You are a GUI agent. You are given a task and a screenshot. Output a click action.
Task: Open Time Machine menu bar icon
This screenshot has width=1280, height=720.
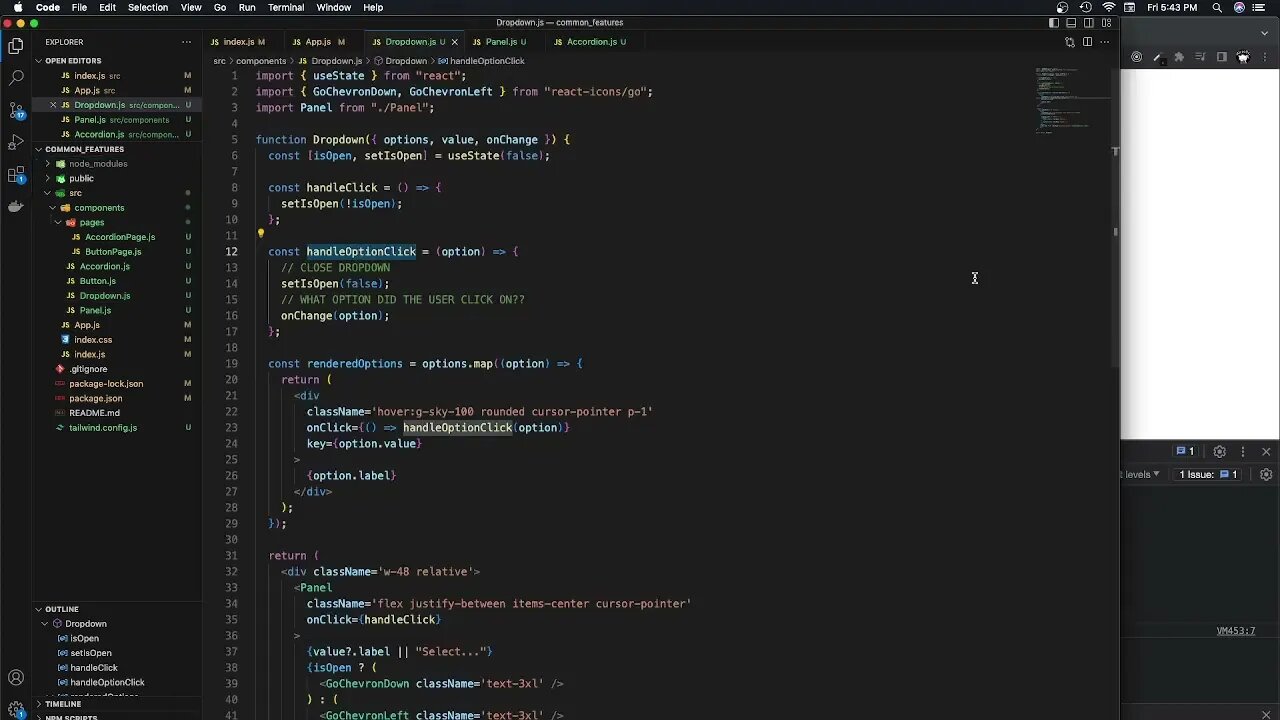tap(1085, 7)
